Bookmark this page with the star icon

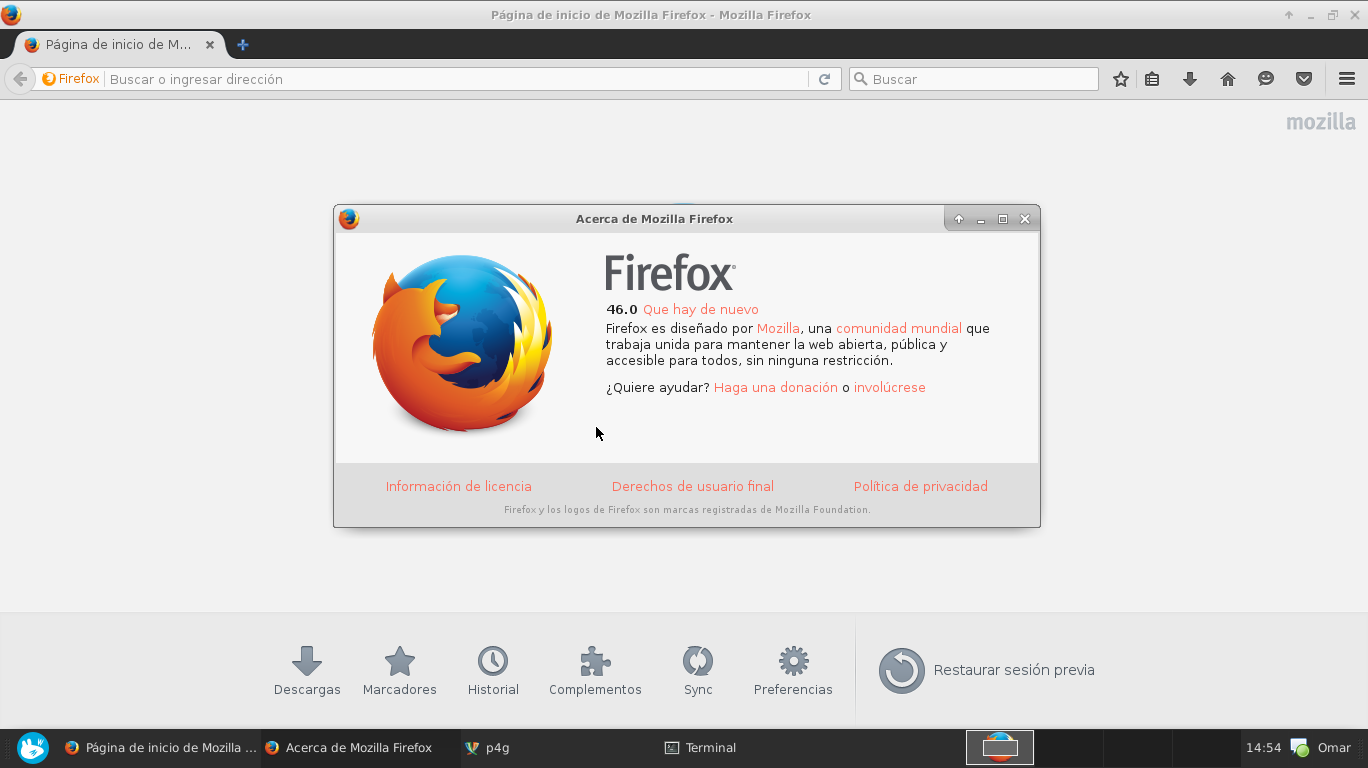tap(1121, 79)
